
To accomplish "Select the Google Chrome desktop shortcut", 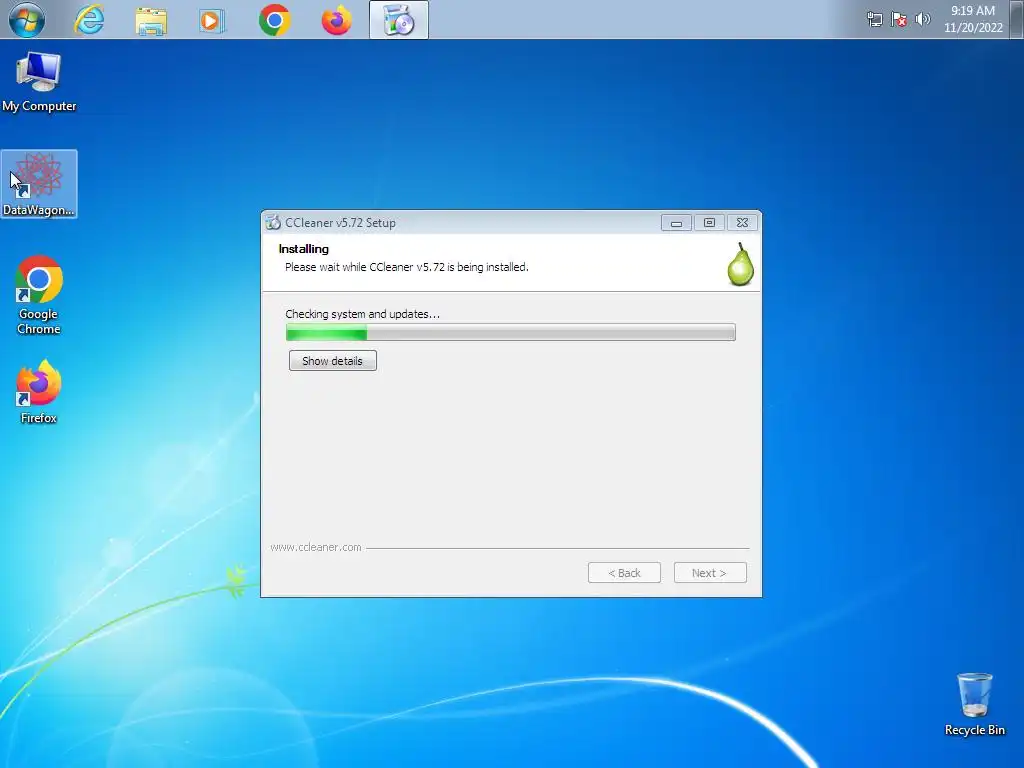I will coord(39,295).
